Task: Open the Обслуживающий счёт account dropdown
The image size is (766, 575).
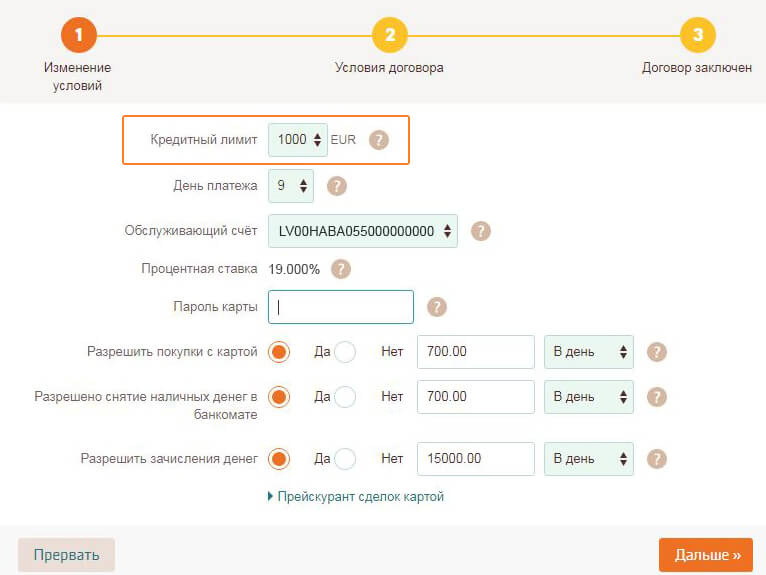Action: (363, 231)
